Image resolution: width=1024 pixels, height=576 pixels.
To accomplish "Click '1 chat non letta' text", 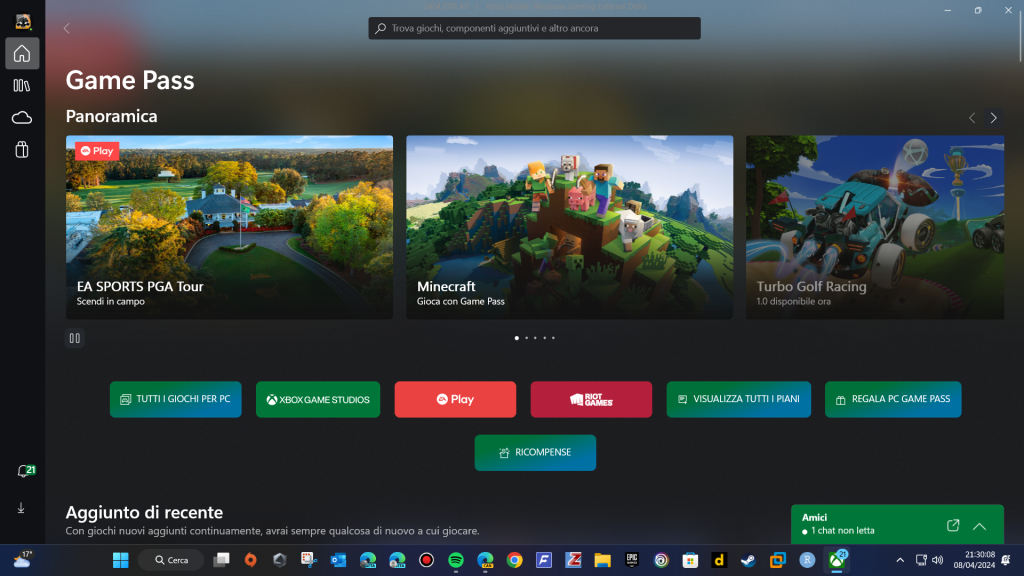I will (x=842, y=531).
